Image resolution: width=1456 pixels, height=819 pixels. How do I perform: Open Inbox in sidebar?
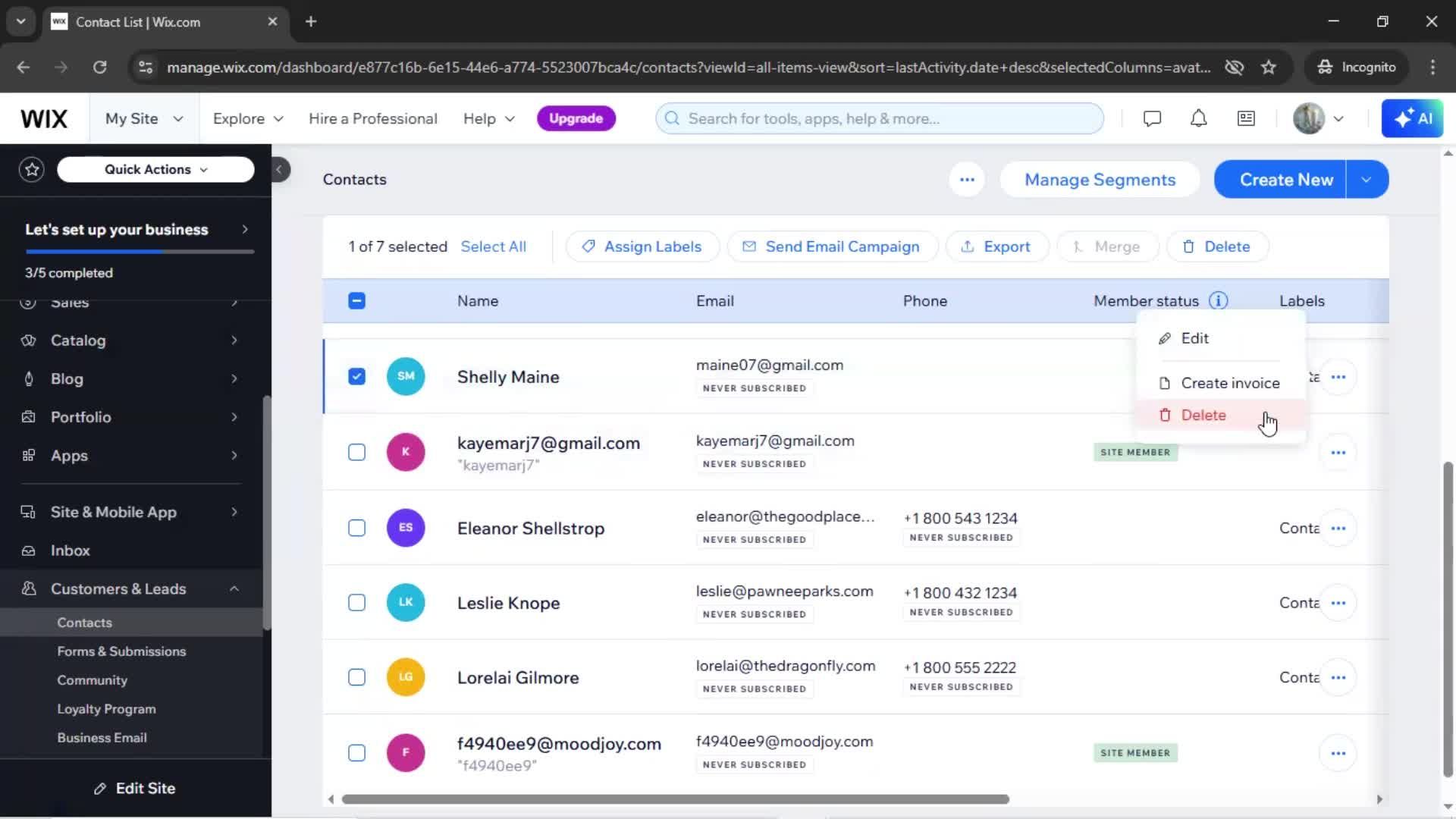tap(70, 551)
